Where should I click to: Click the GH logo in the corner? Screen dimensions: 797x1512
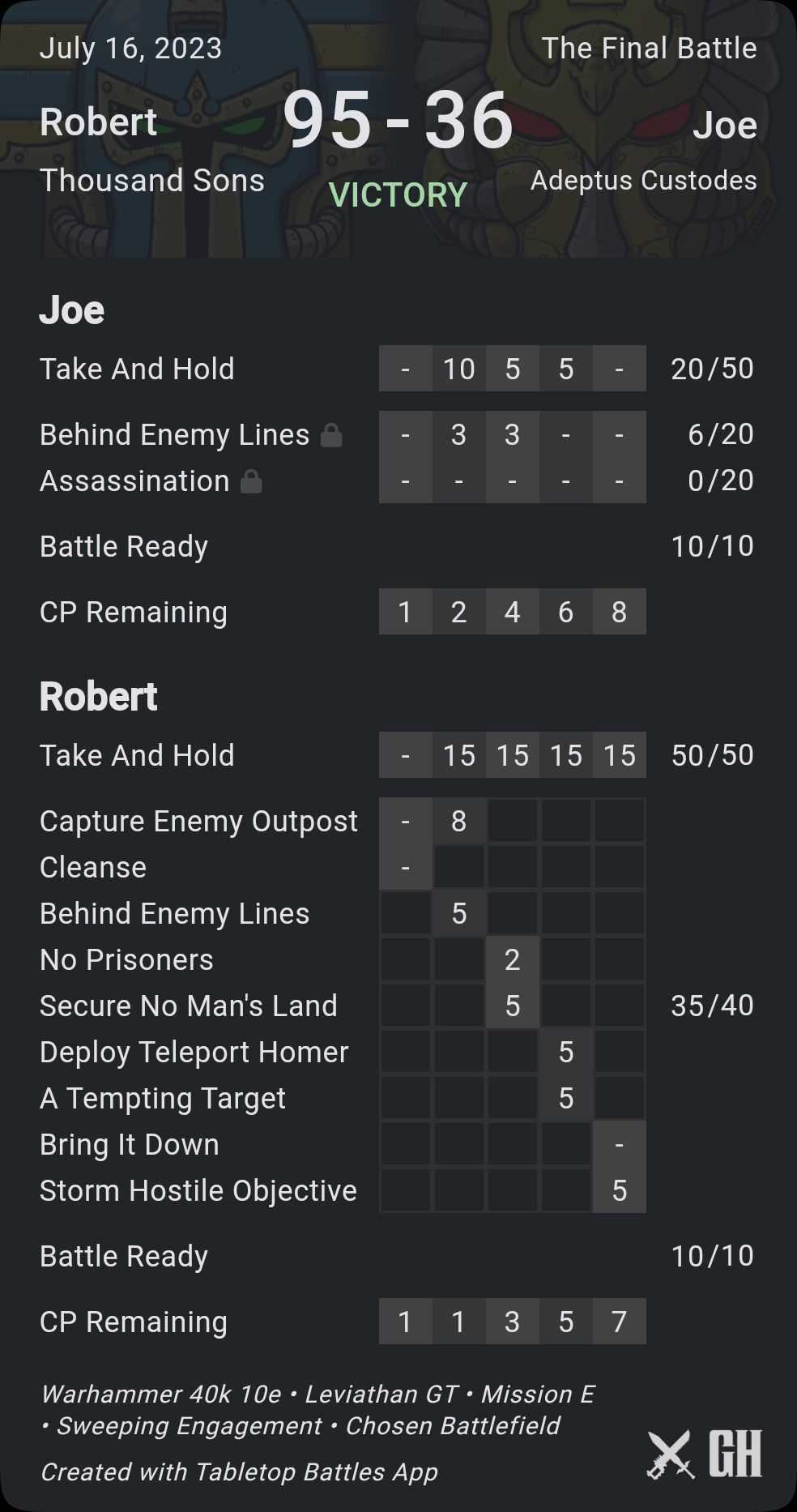735,1454
